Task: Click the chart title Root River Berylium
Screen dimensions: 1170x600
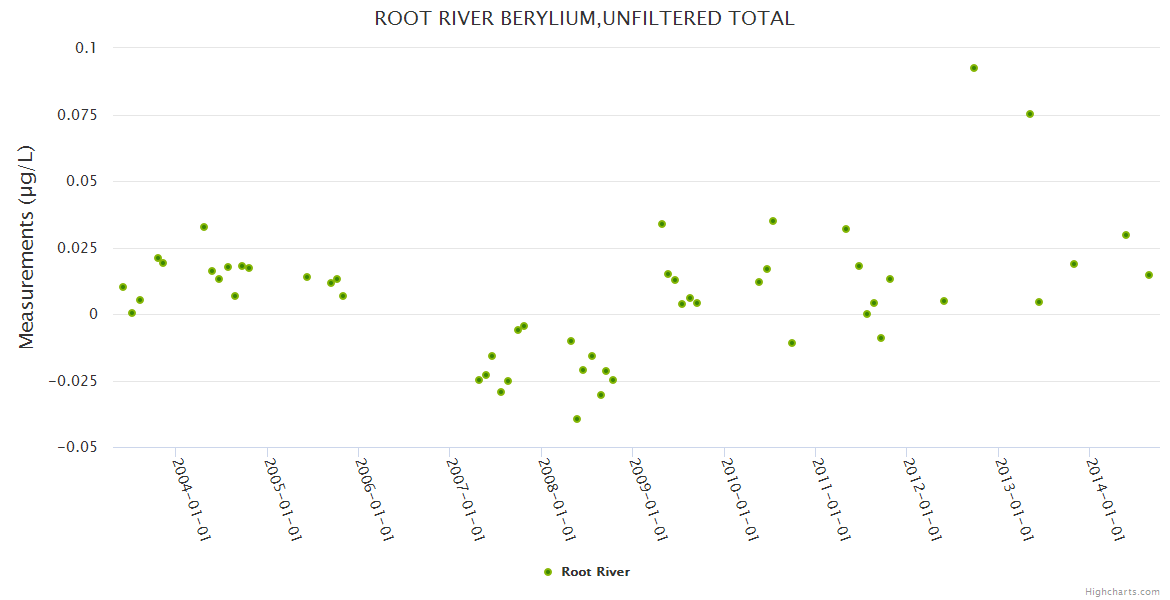Action: pyautogui.click(x=584, y=18)
